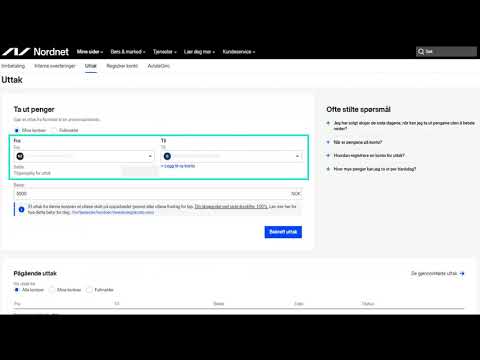Select Fullmakter radio under Ta ut penger

(x=54, y=130)
